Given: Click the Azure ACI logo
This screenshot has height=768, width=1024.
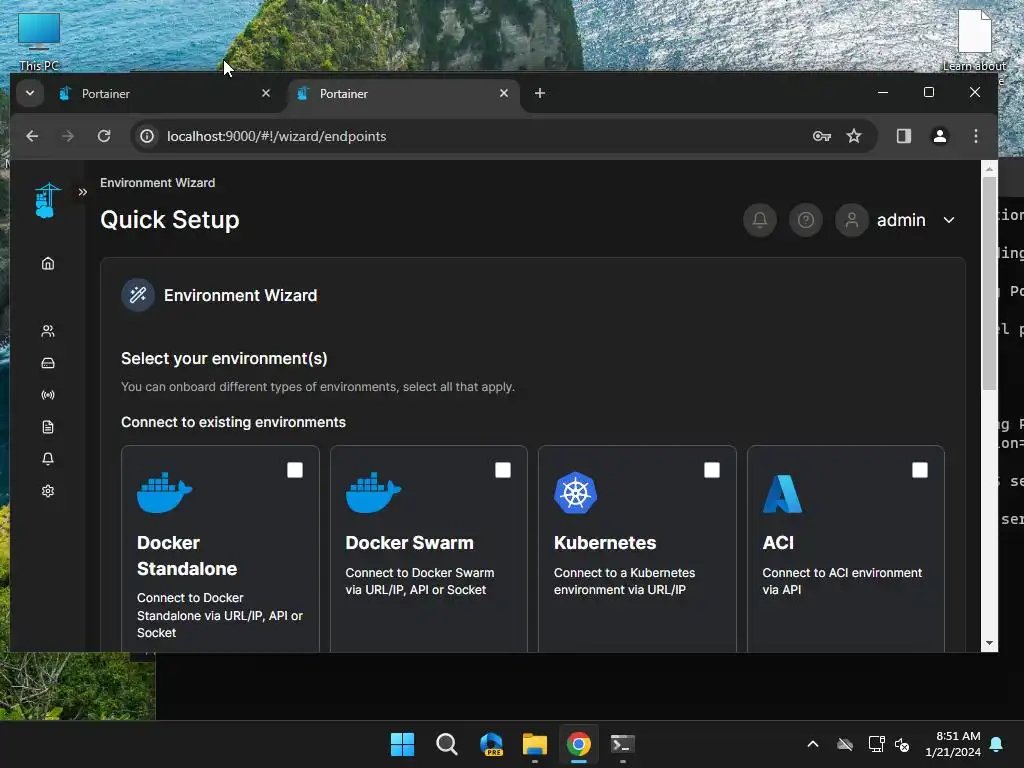Looking at the screenshot, I should tap(782, 494).
